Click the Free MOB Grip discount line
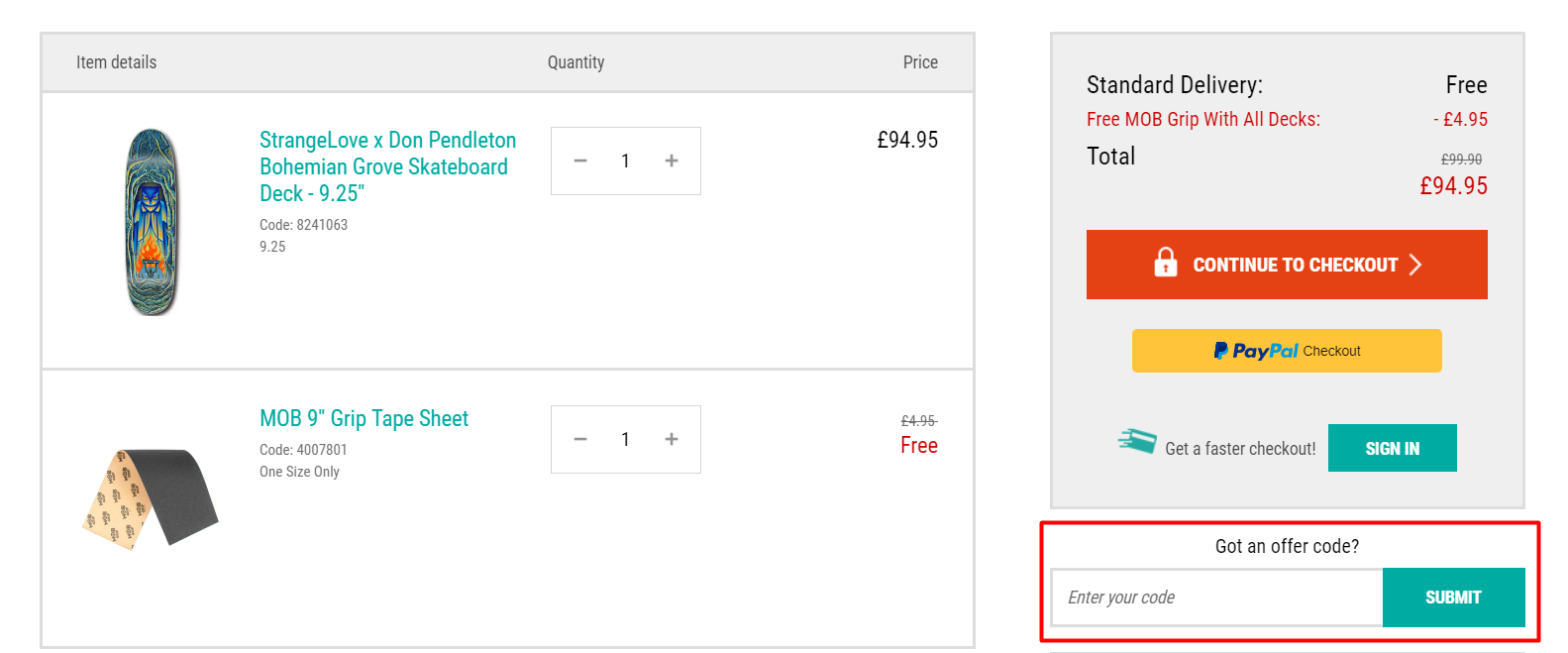This screenshot has width=1568, height=653. click(1203, 118)
